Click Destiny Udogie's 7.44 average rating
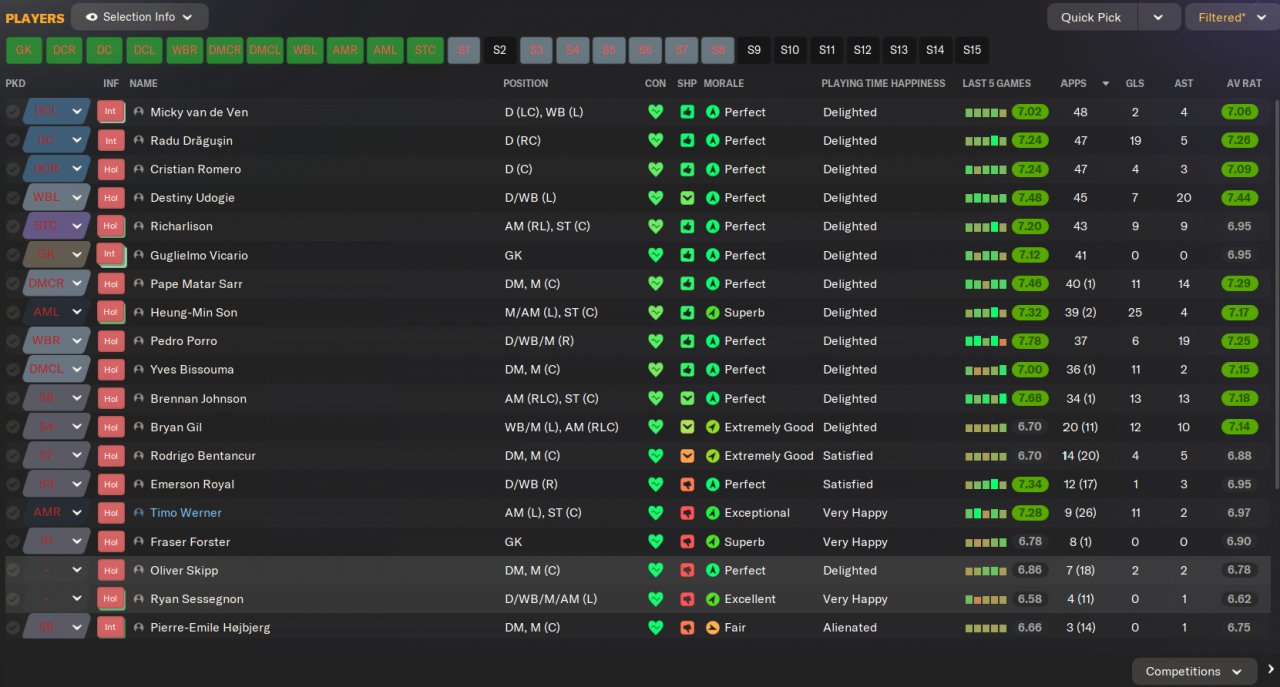Image resolution: width=1280 pixels, height=687 pixels. (x=1239, y=198)
